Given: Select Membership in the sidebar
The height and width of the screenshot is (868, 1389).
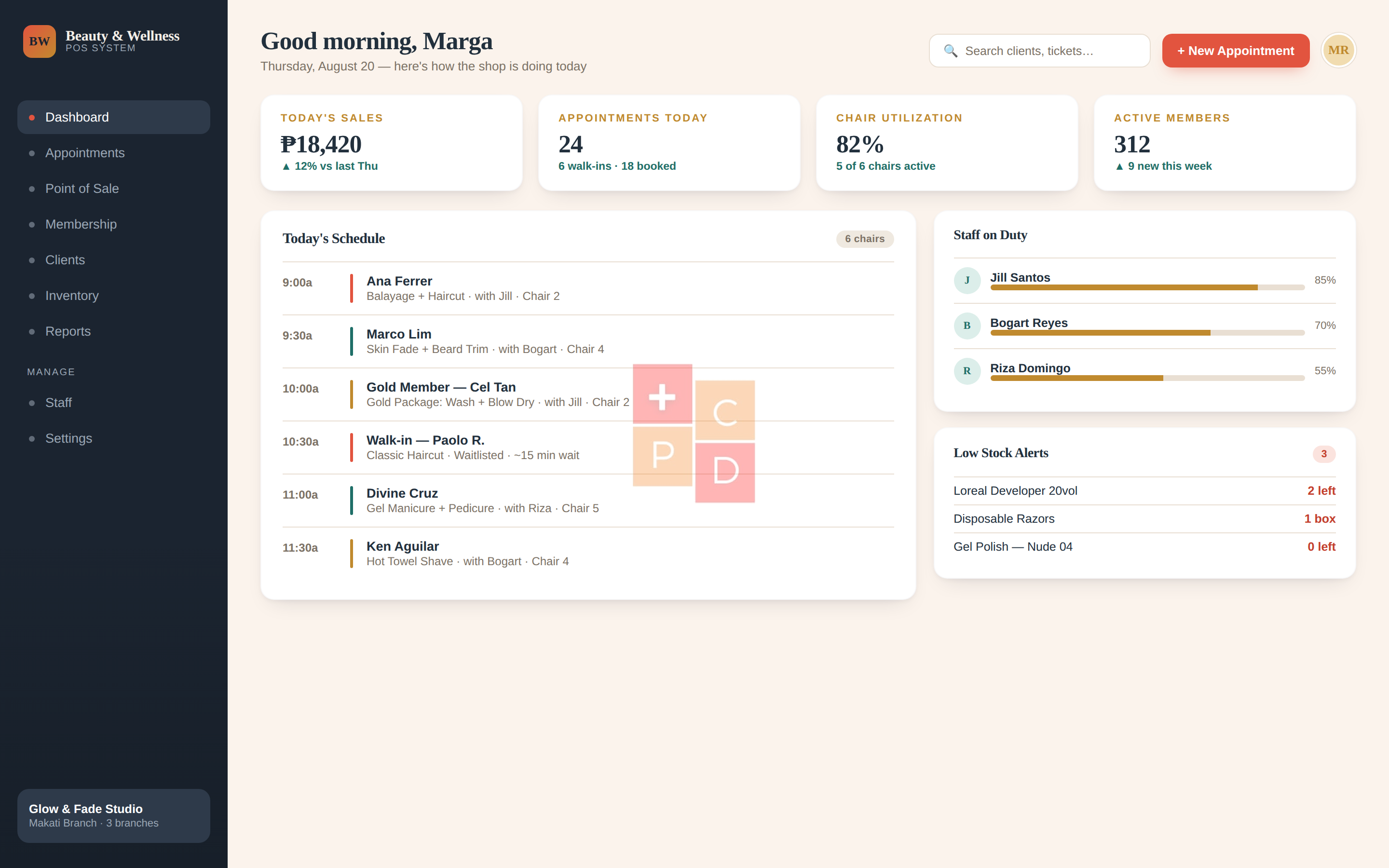Looking at the screenshot, I should 114,224.
